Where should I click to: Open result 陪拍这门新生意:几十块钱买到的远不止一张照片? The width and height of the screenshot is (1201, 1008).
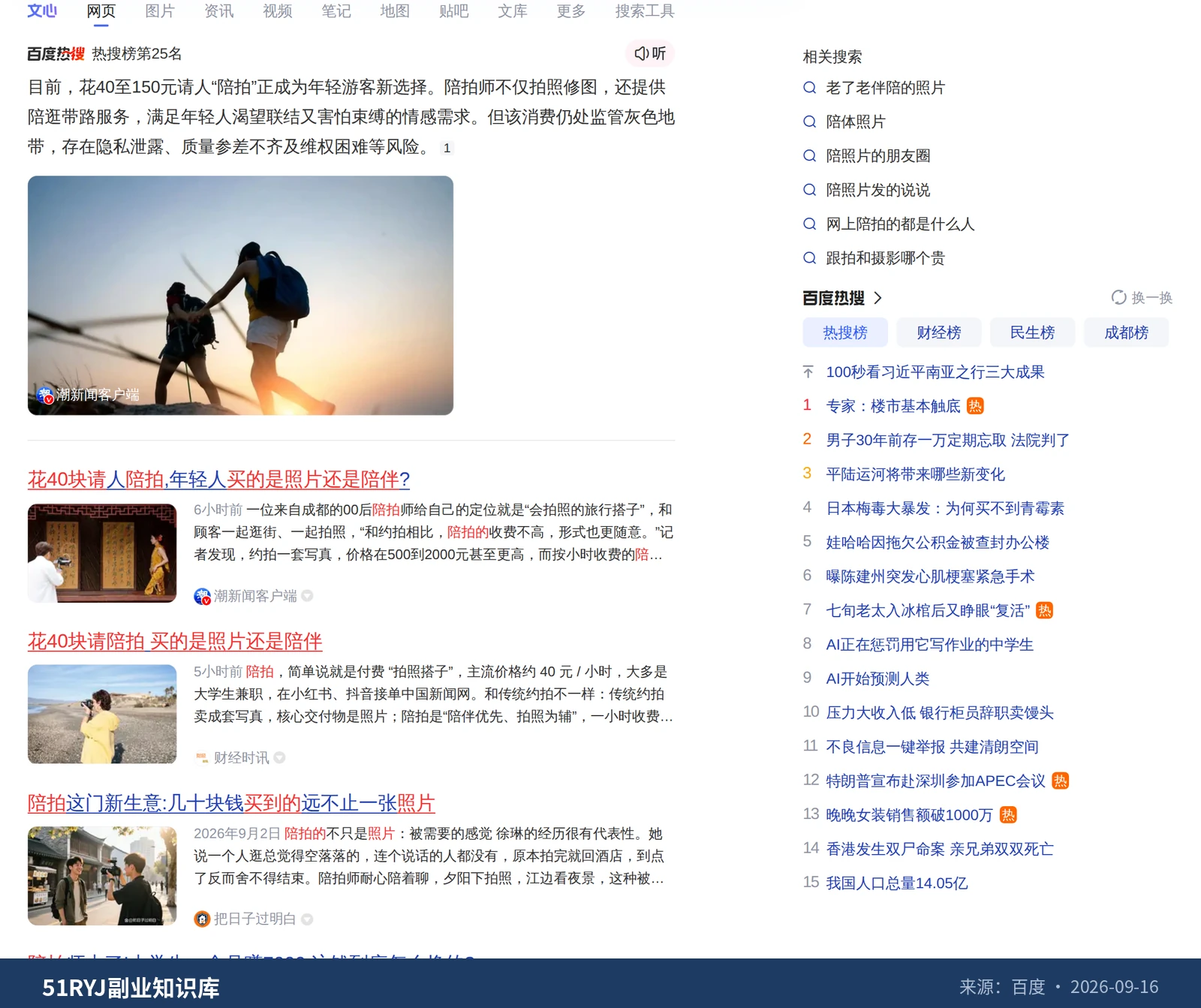231,803
